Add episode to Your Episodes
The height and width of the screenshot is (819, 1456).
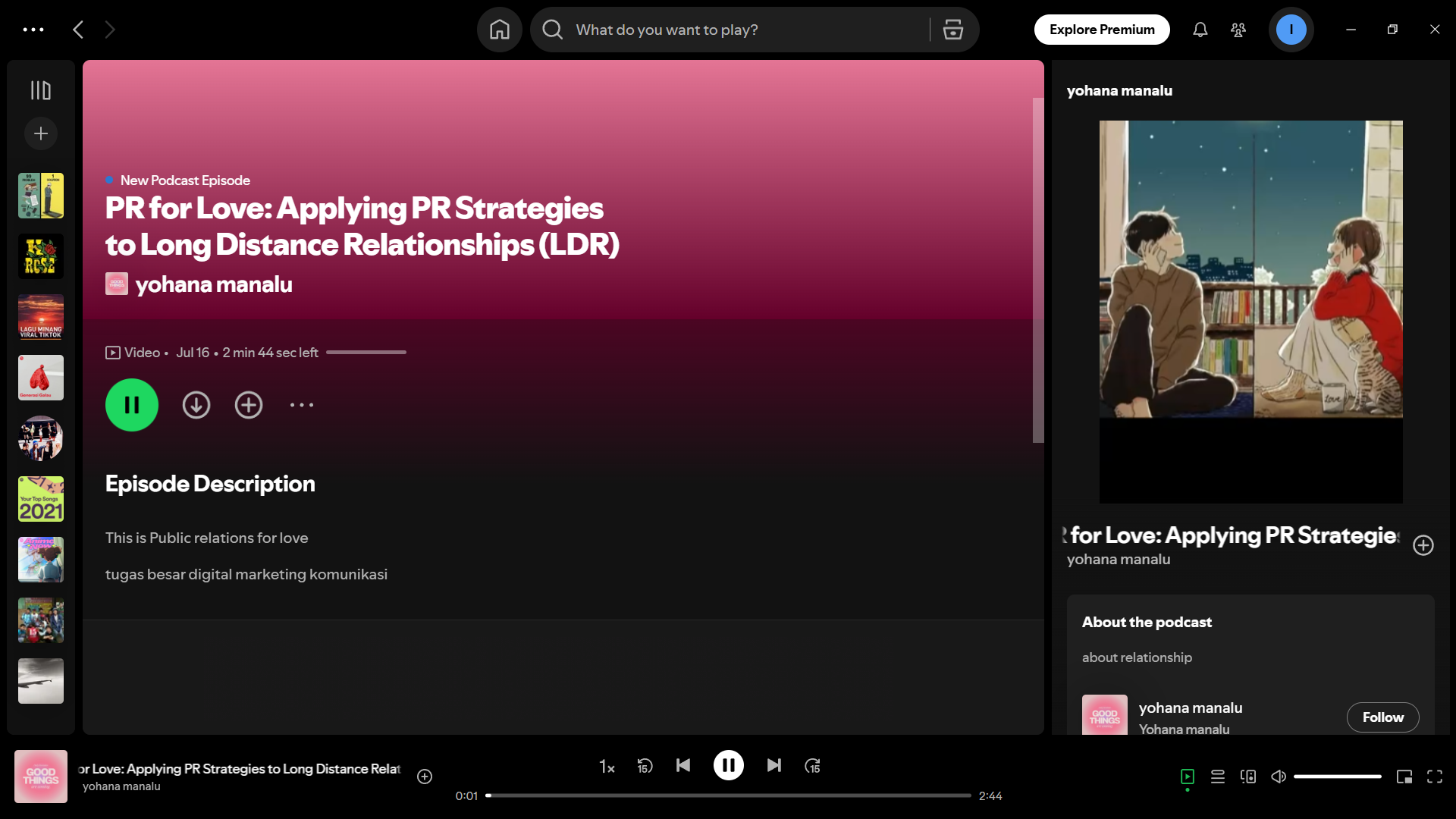[x=249, y=405]
